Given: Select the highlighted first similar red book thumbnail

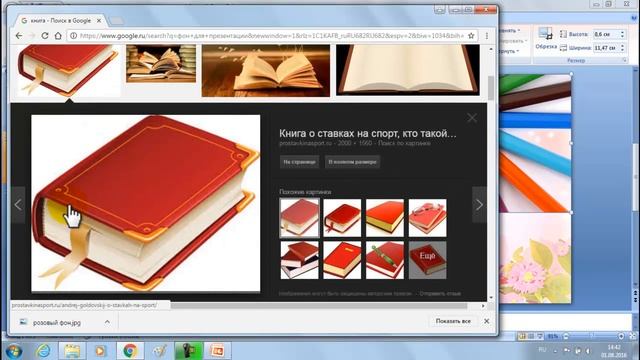Looking at the screenshot, I should coord(299,218).
